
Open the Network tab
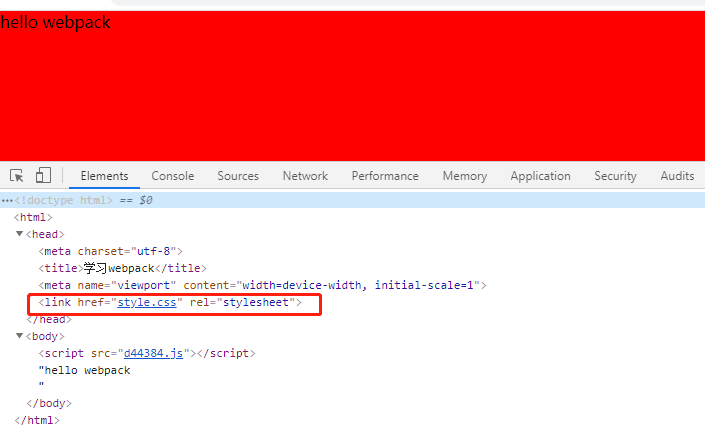click(305, 176)
